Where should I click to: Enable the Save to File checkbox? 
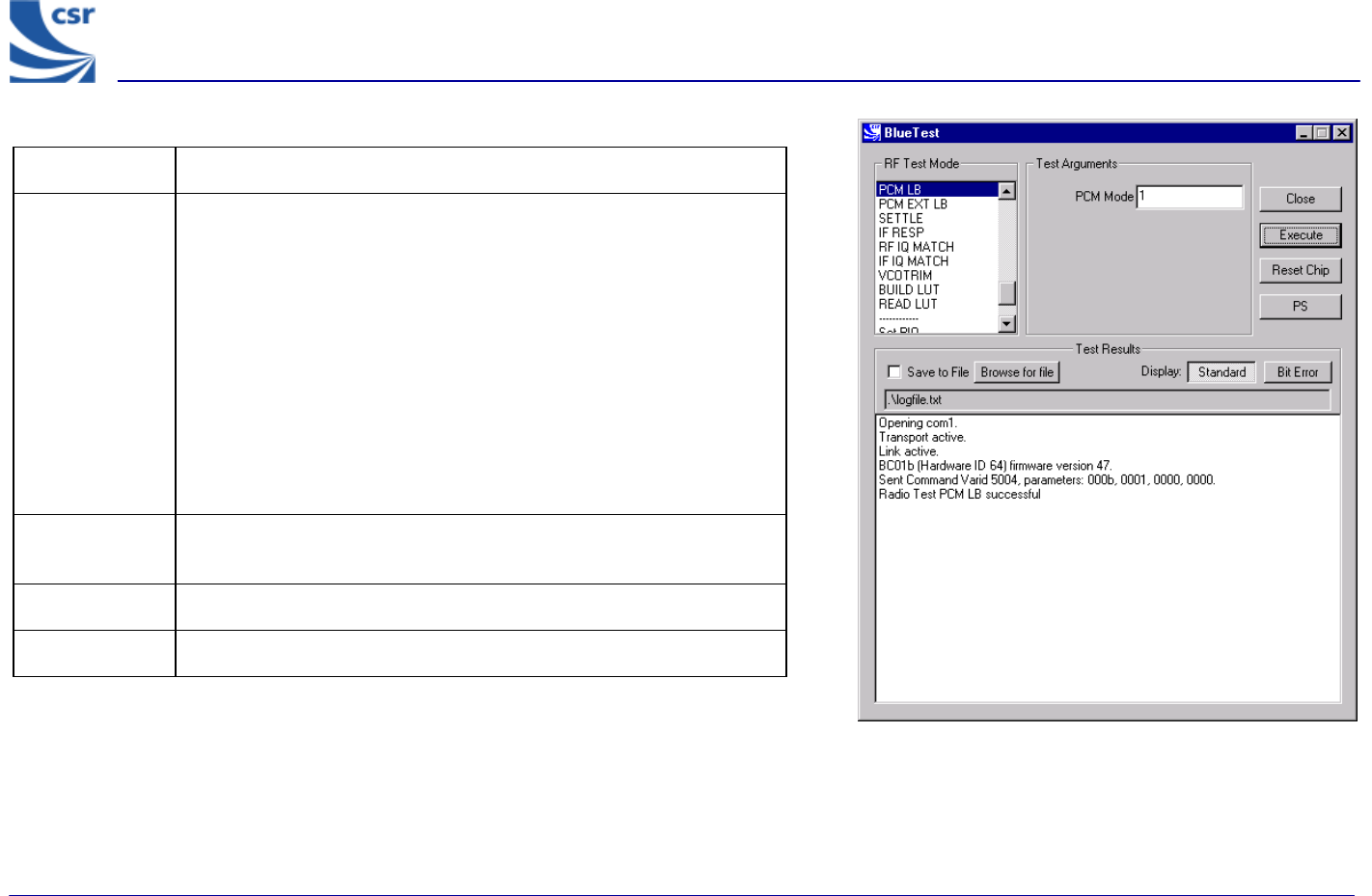894,371
